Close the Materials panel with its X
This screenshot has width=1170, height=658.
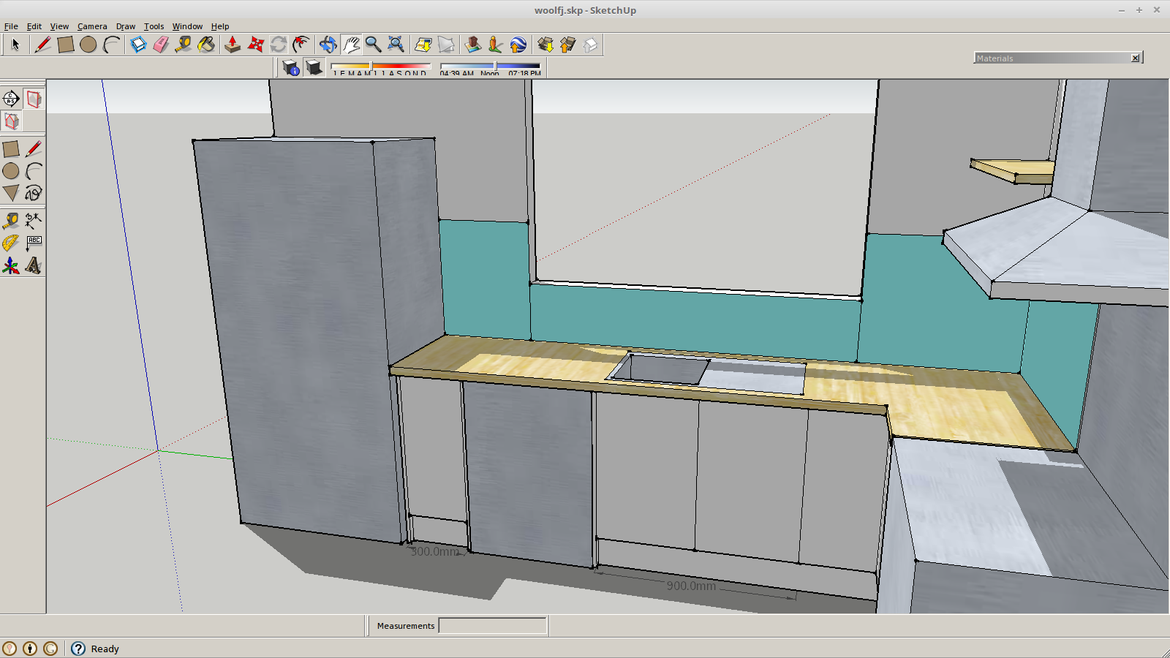tap(1136, 58)
